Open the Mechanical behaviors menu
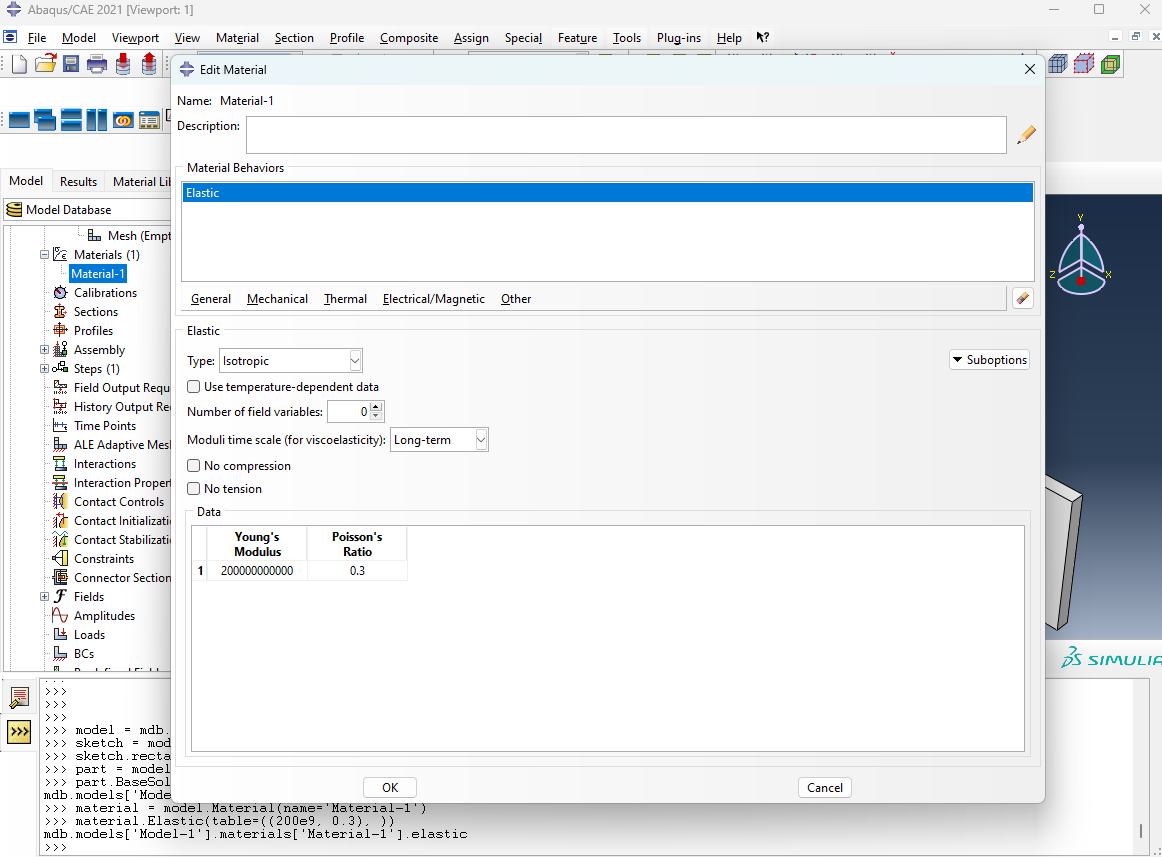Screen dimensions: 1162x857 coord(277,299)
